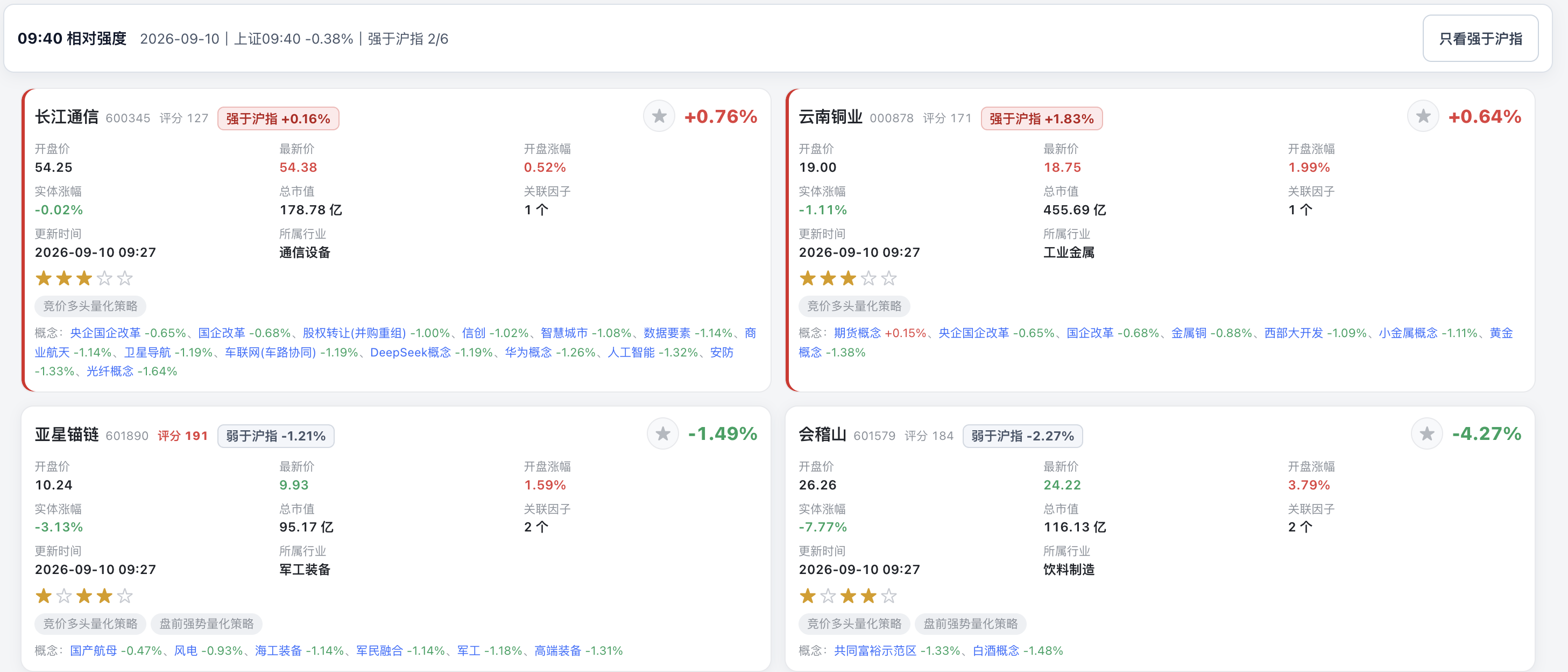This screenshot has width=1568, height=672.
Task: Open 人工智能 concept link
Action: point(631,352)
